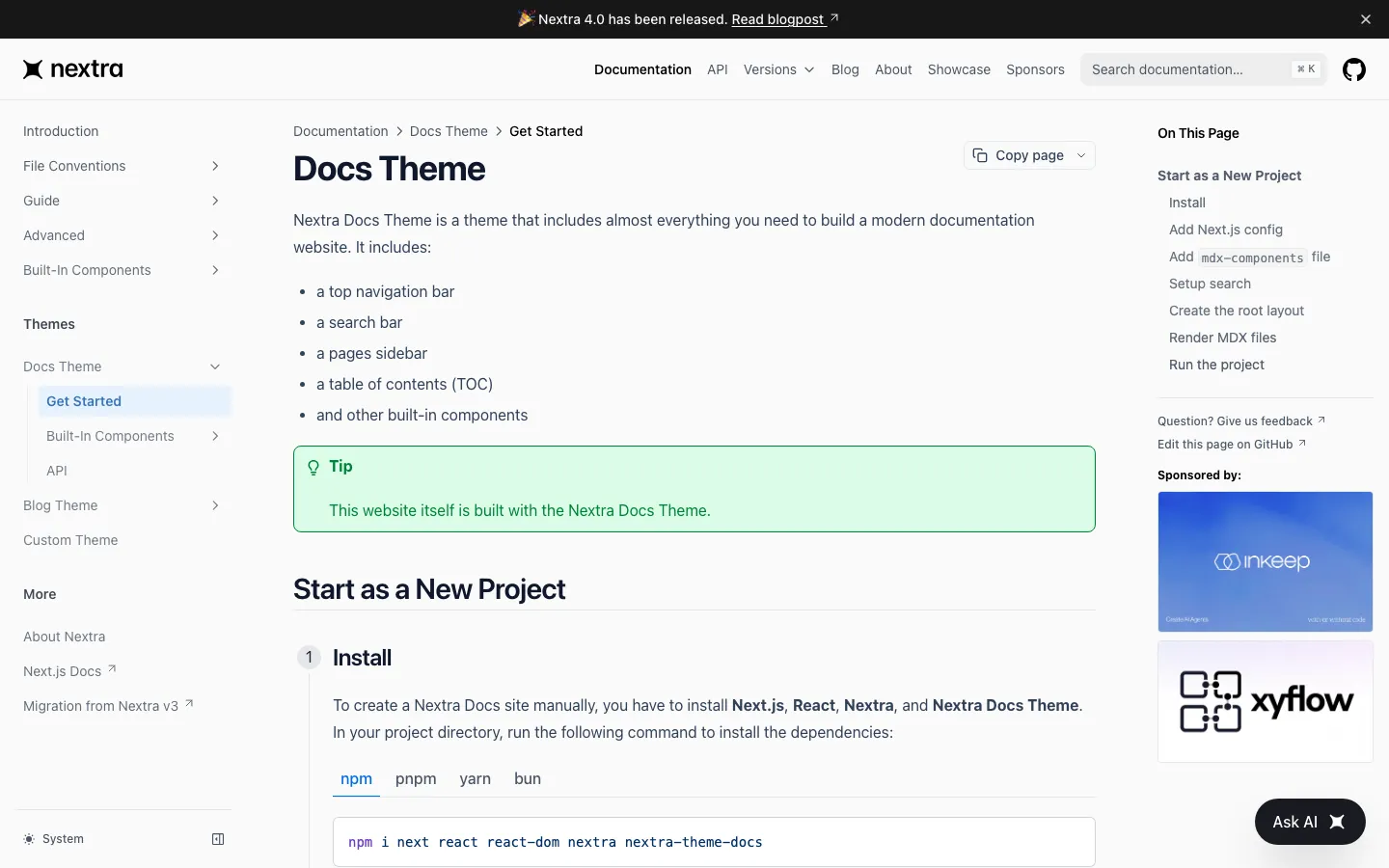Open the xyflow sponsor banner
Image resolution: width=1389 pixels, height=868 pixels.
pyautogui.click(x=1266, y=701)
